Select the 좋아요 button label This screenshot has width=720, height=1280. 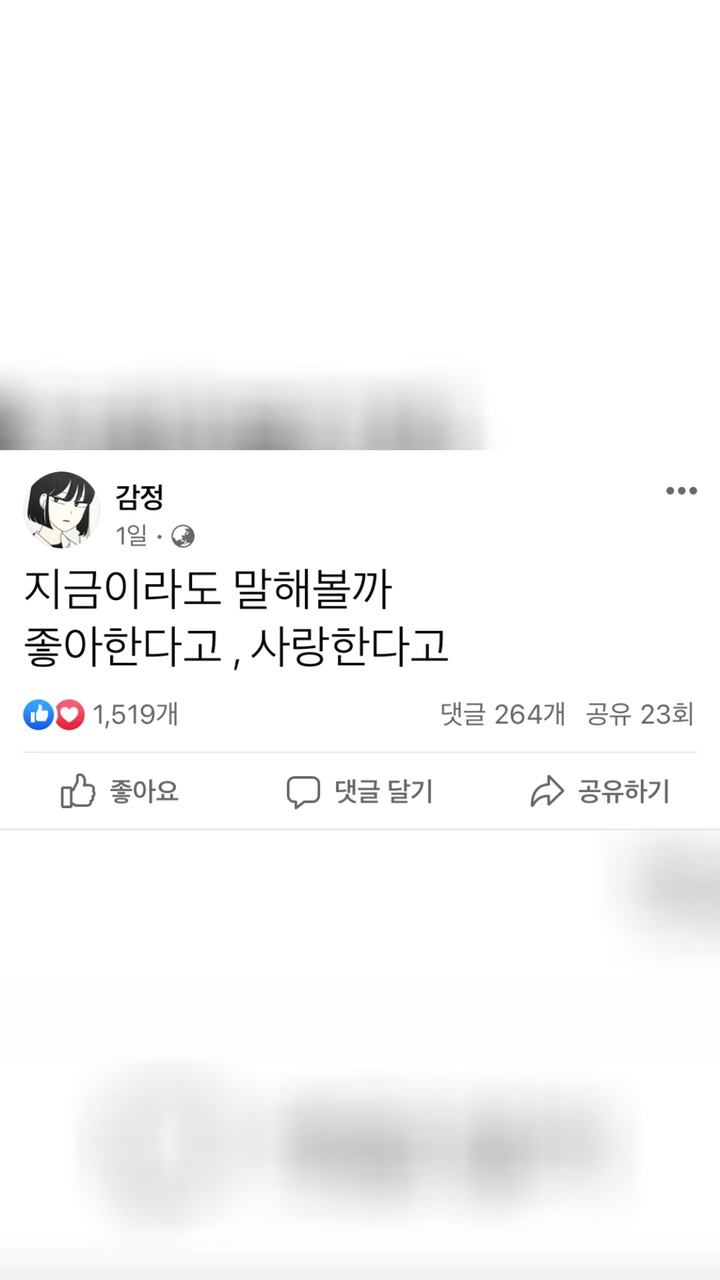(144, 792)
